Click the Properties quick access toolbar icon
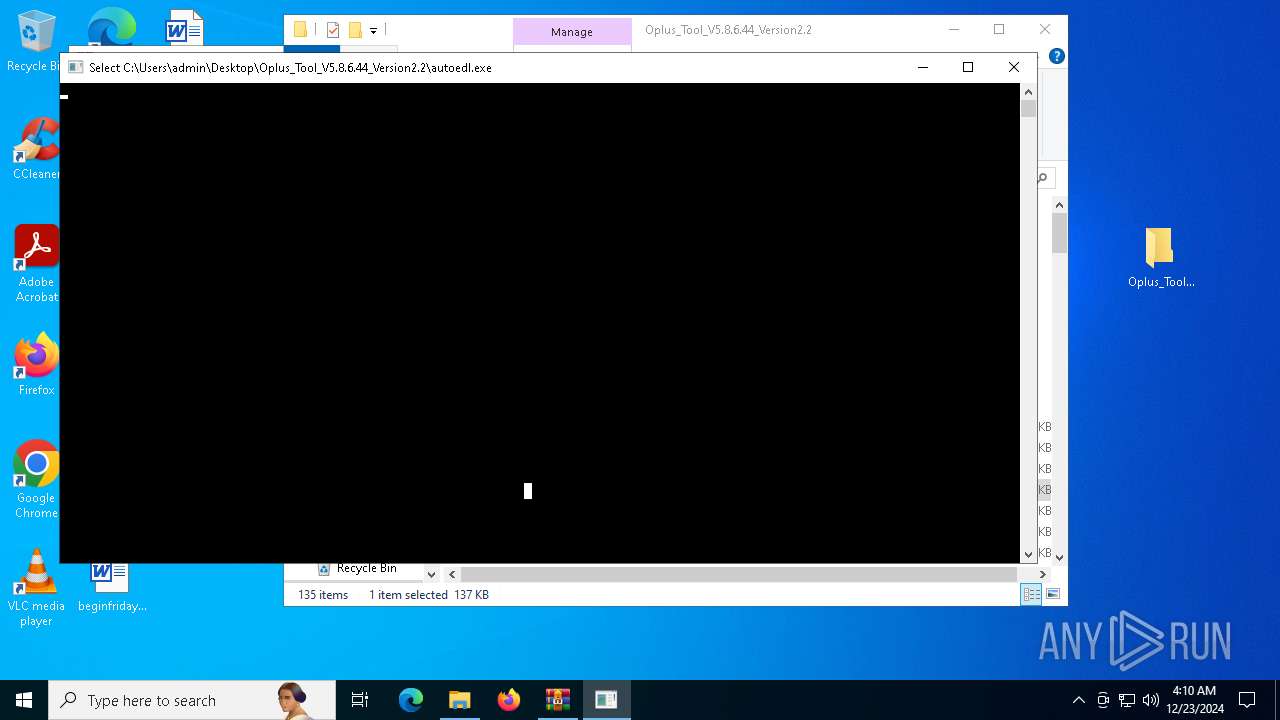This screenshot has height=720, width=1280. pos(333,30)
